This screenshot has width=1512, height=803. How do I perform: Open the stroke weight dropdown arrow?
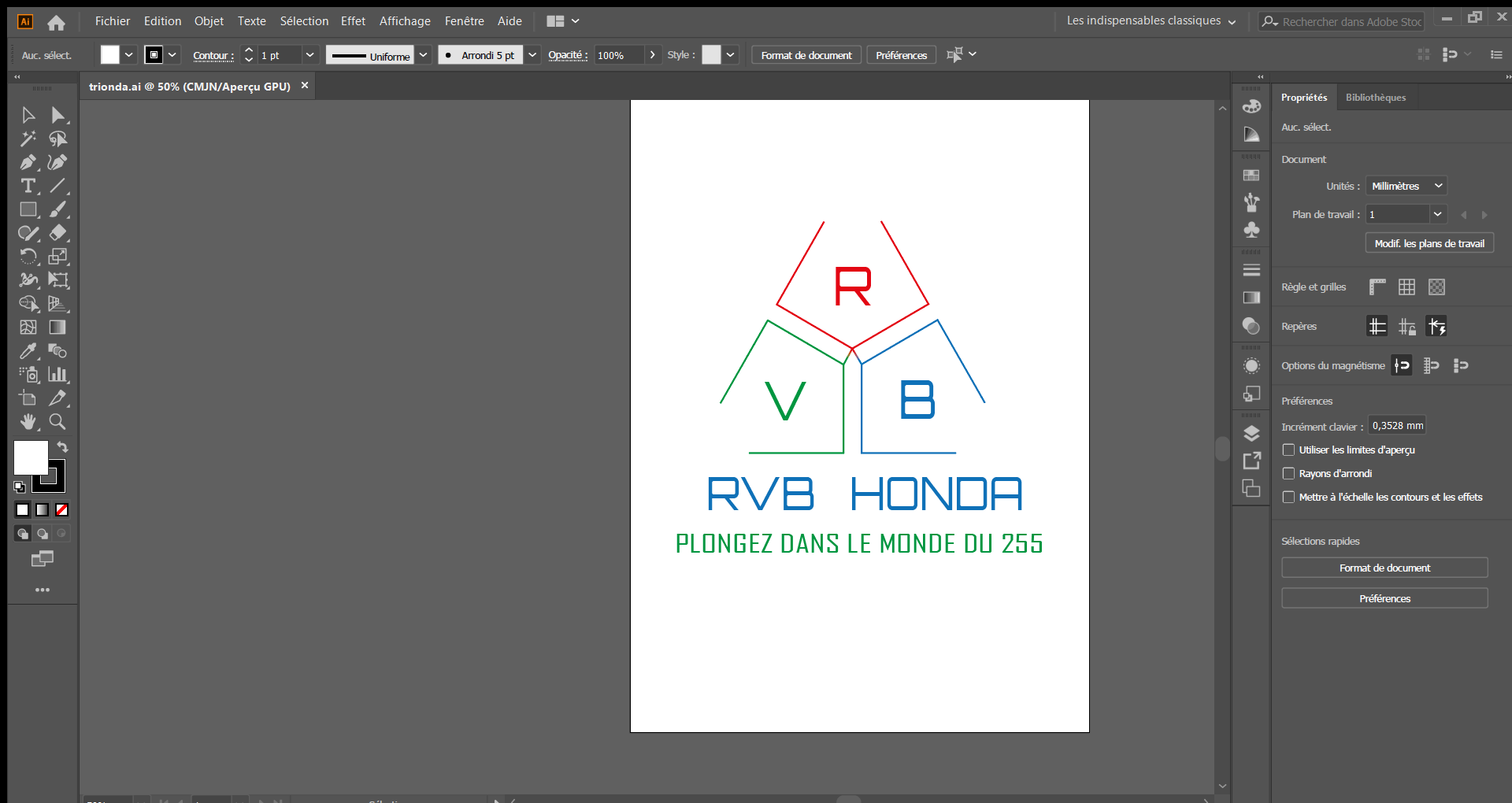coord(309,55)
